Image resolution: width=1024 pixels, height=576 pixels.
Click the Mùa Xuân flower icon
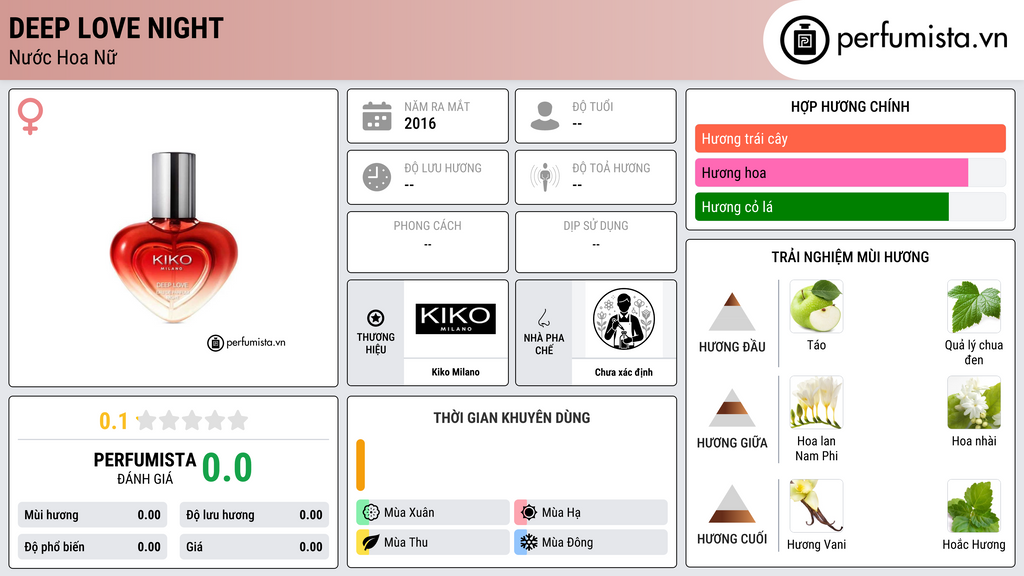tap(371, 513)
